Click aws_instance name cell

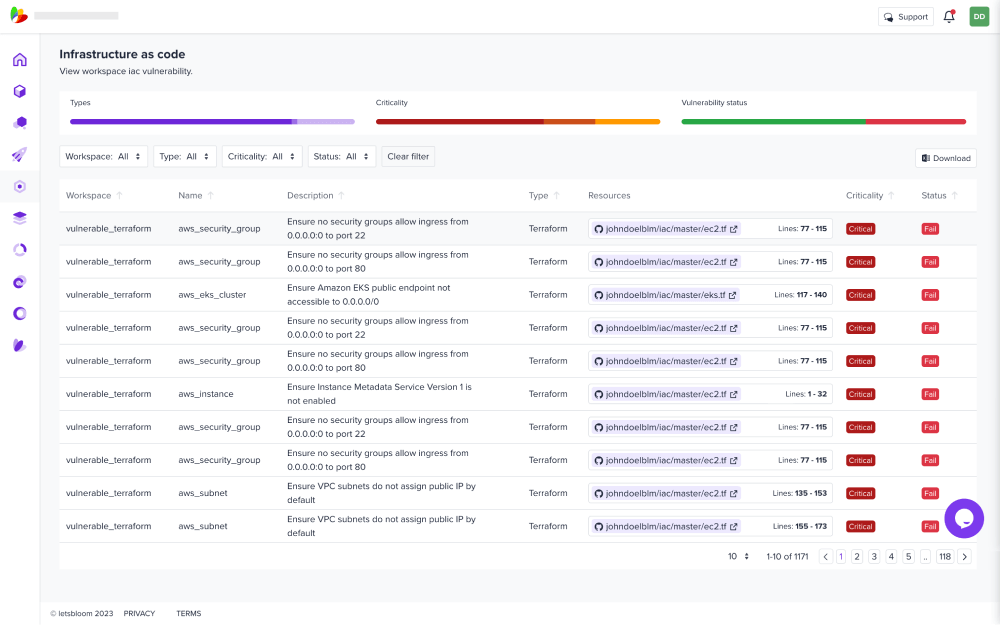tap(205, 394)
